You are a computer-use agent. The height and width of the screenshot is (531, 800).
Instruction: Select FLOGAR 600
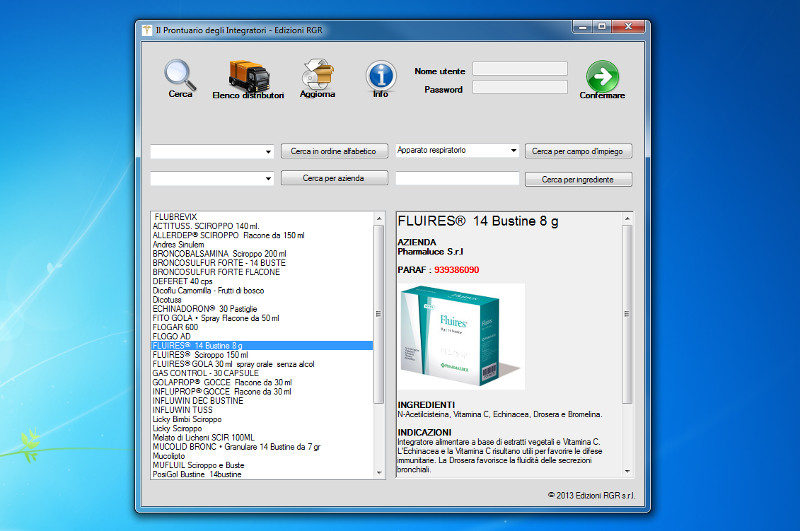pyautogui.click(x=262, y=327)
